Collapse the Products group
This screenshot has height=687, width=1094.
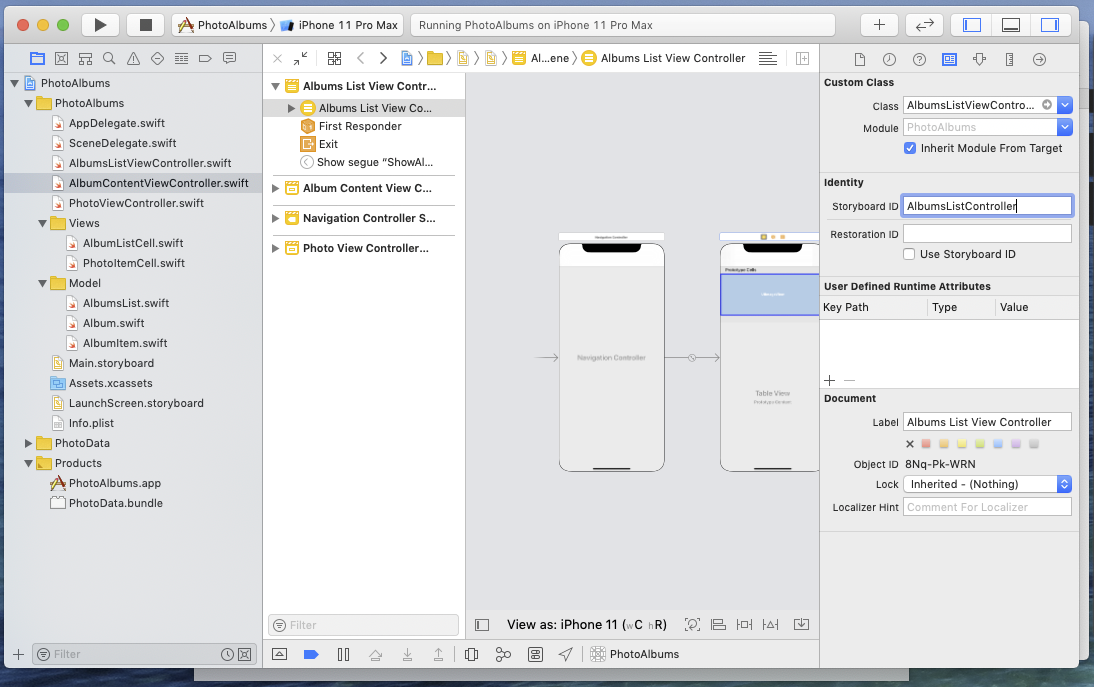(29, 463)
